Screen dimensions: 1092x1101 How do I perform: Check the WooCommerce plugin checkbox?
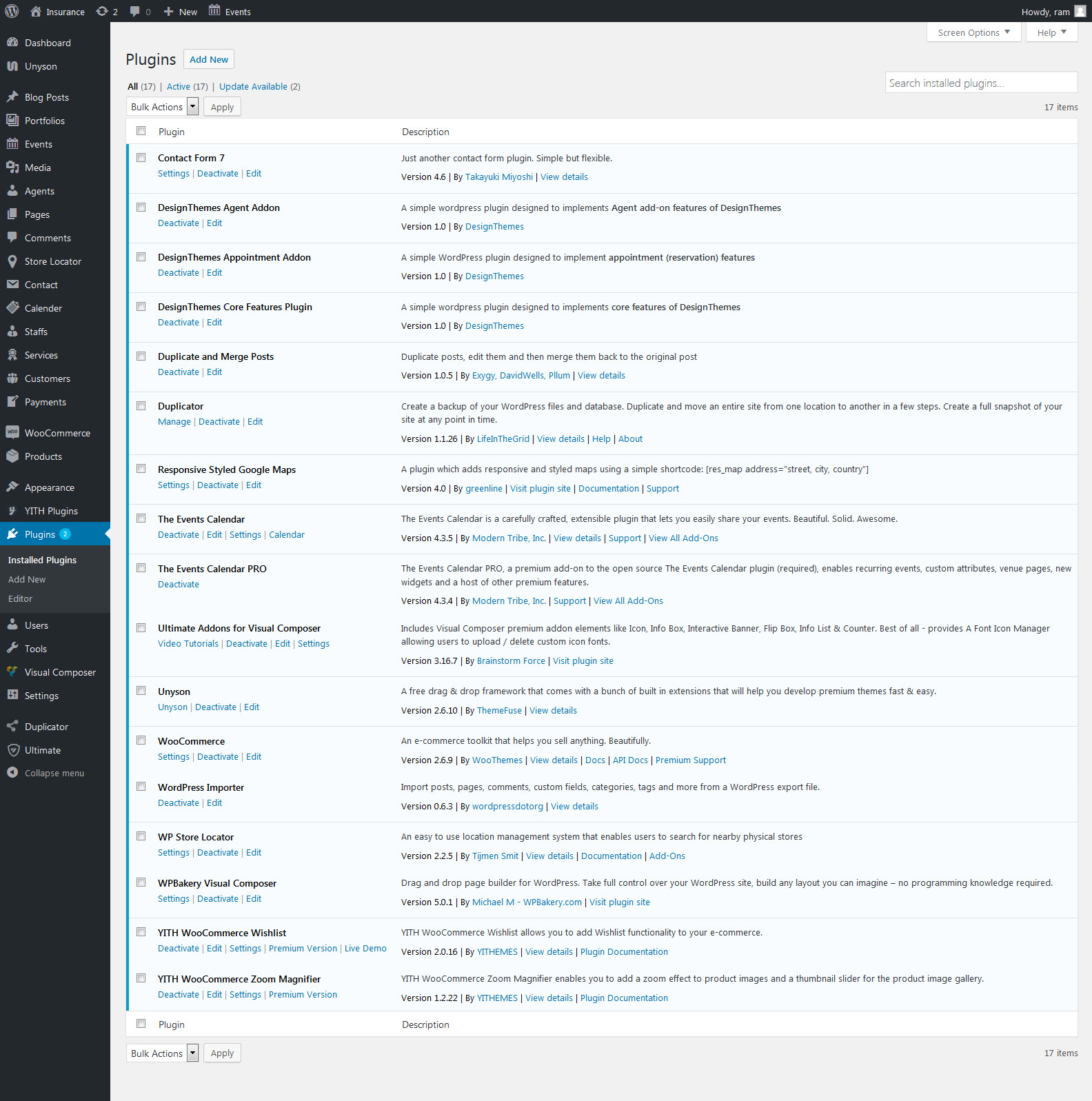click(x=141, y=740)
